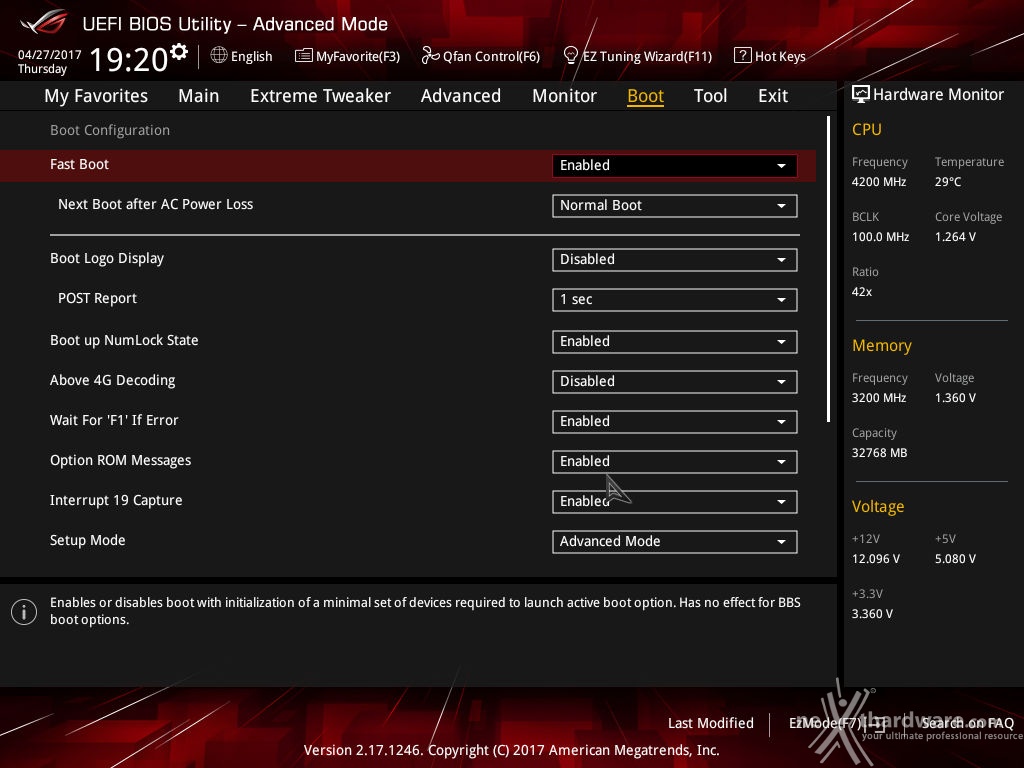Switch to the Extreme Tweaker tab
This screenshot has height=768, width=1024.
[x=320, y=96]
